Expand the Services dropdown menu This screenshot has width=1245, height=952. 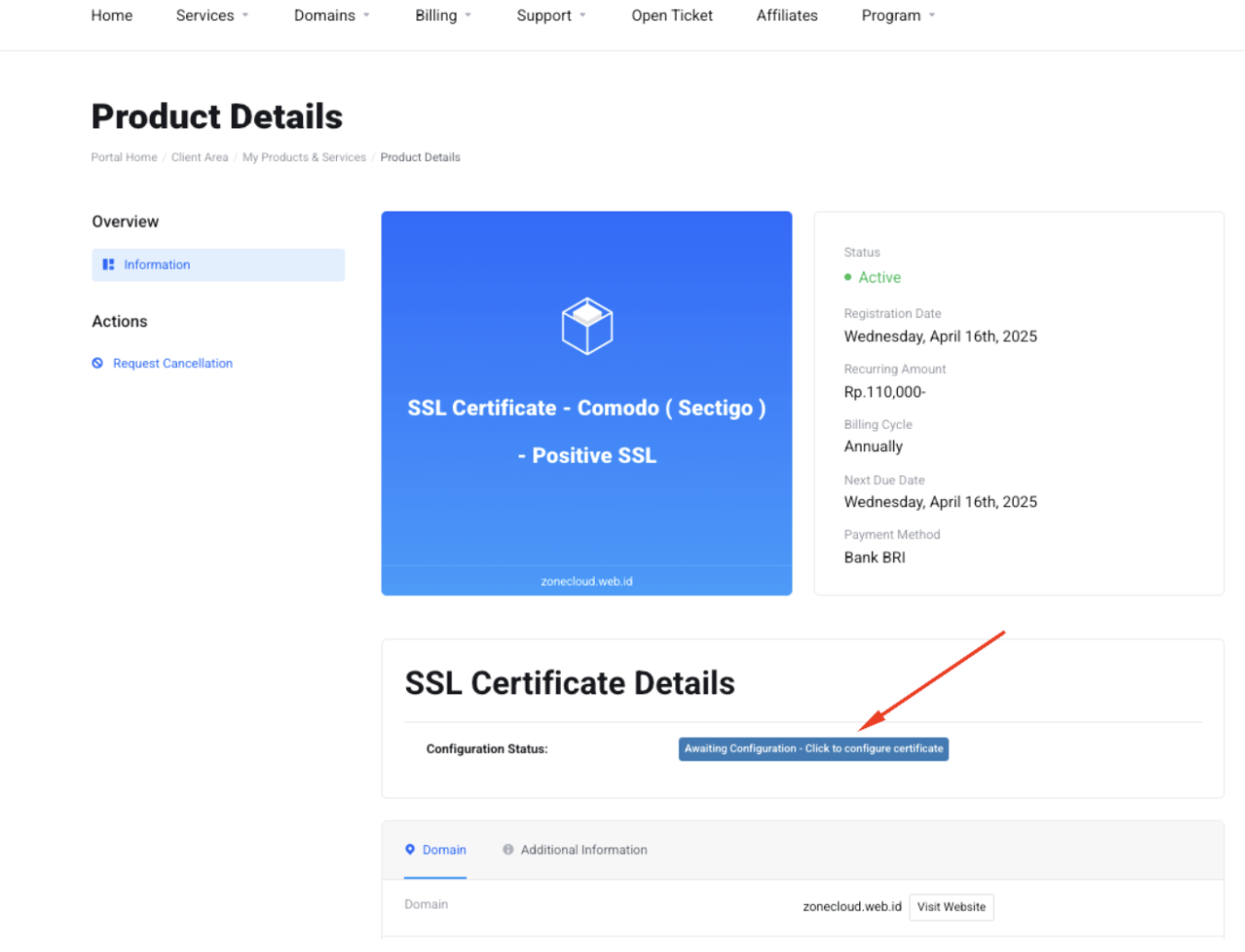point(212,16)
